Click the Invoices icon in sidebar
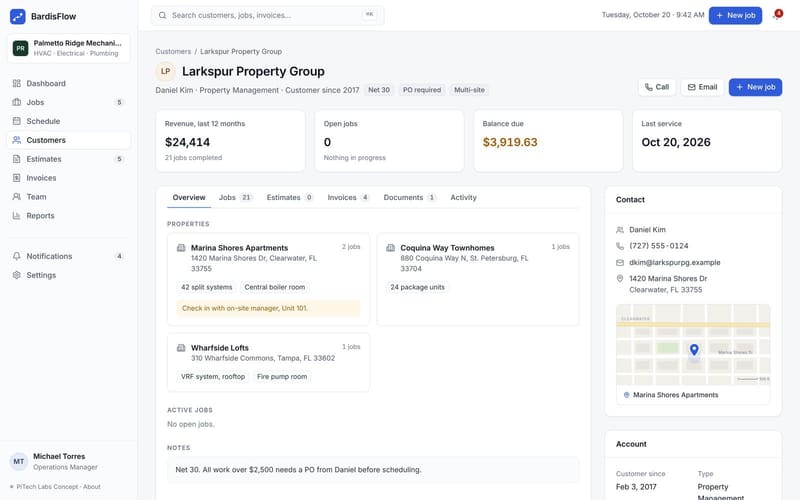Image resolution: width=800 pixels, height=500 pixels. (17, 178)
